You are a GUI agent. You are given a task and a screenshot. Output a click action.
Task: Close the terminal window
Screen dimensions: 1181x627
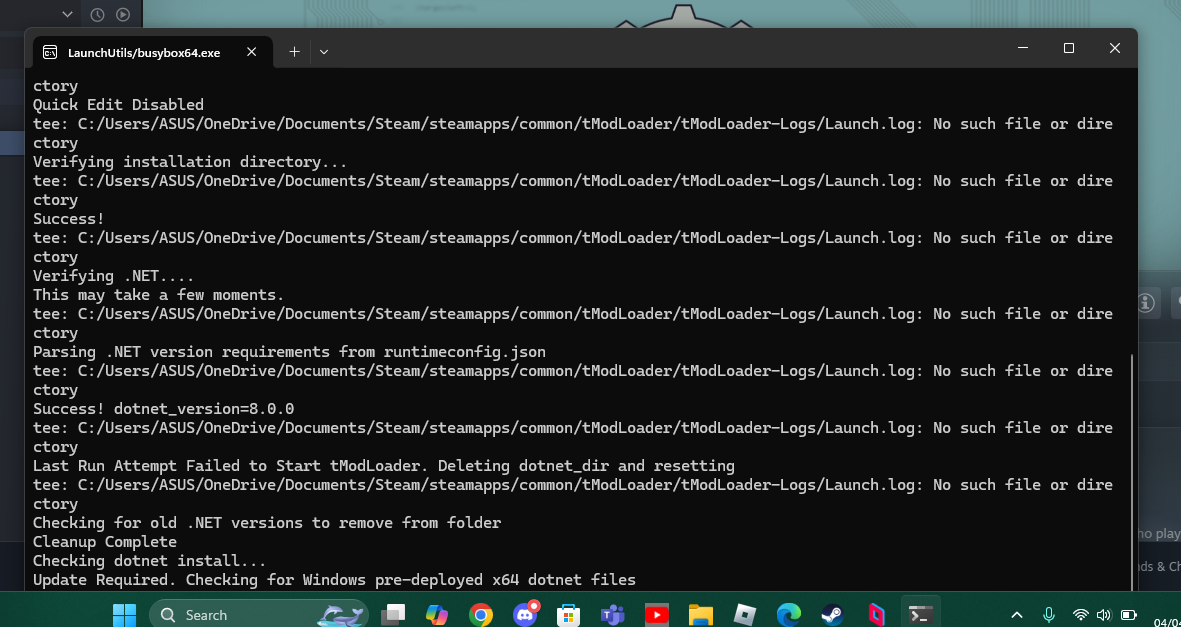[x=1115, y=47]
